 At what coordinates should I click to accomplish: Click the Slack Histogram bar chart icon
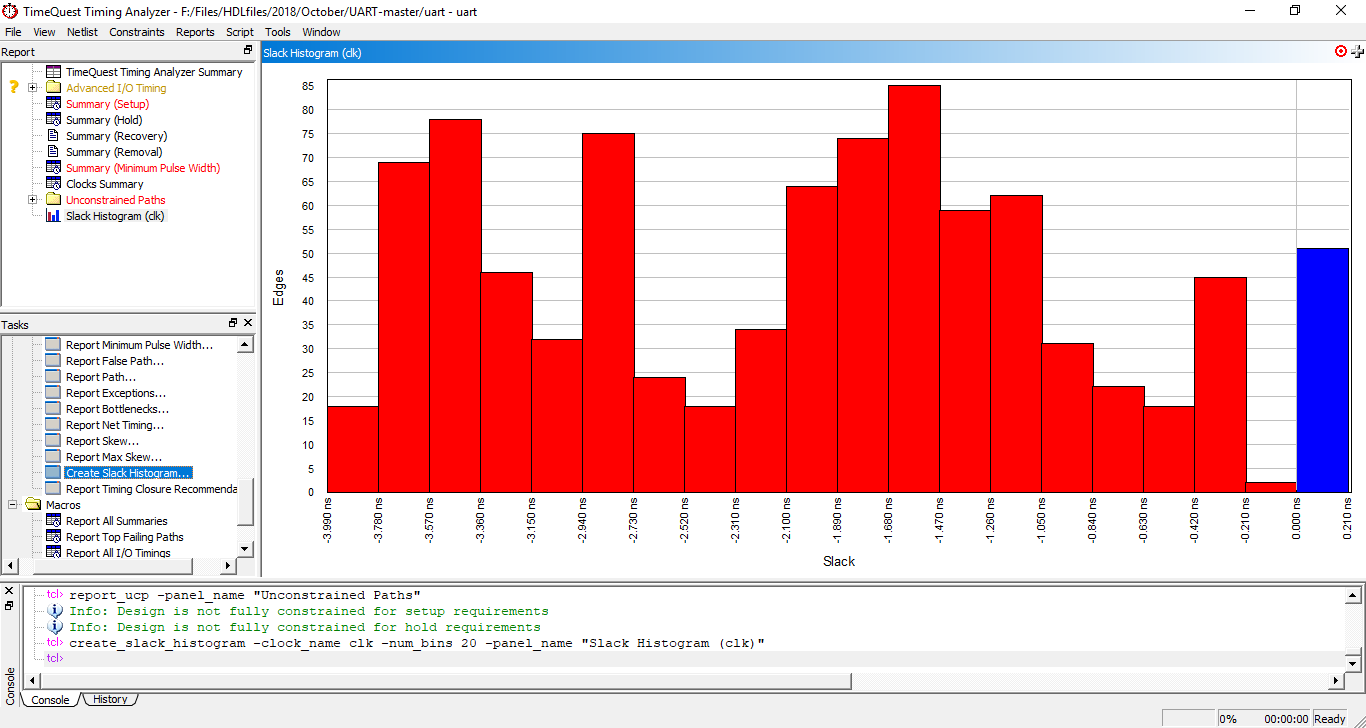coord(54,216)
